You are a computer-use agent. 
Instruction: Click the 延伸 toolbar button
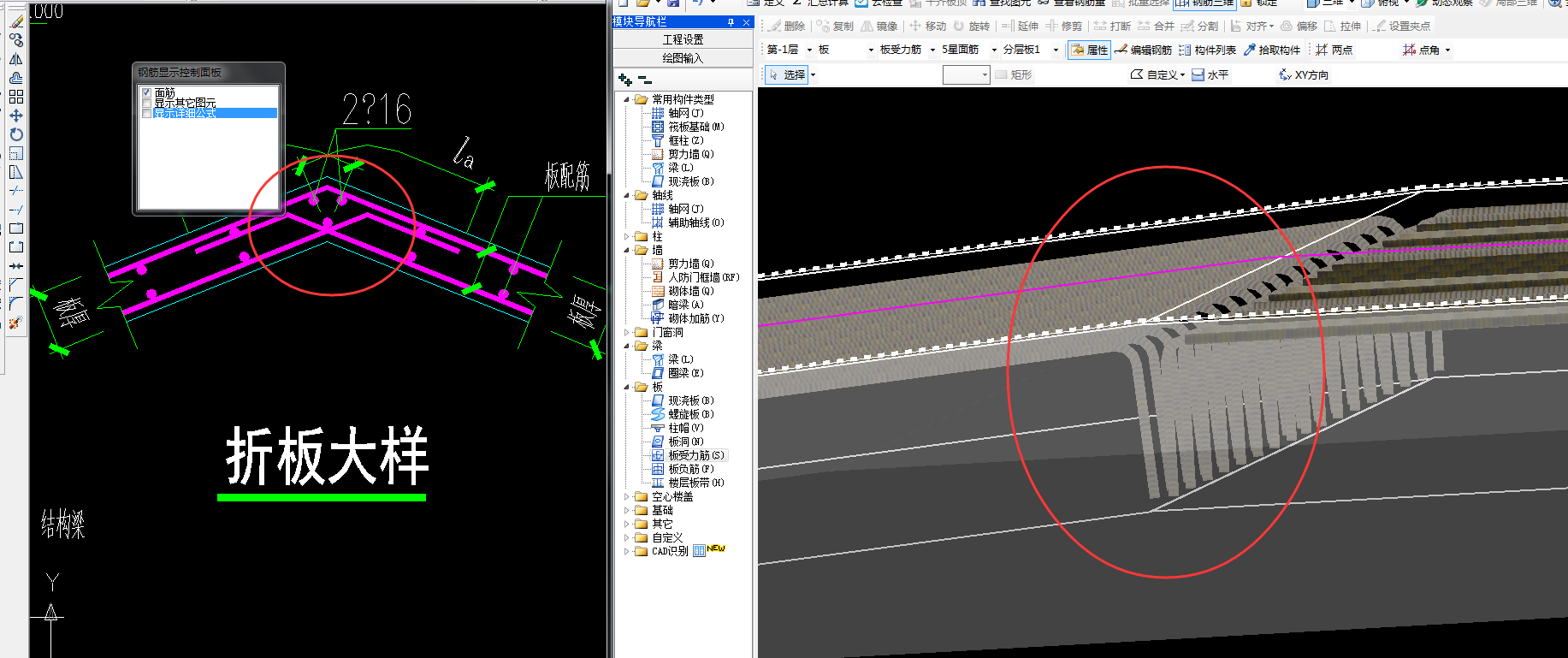pyautogui.click(x=1020, y=26)
